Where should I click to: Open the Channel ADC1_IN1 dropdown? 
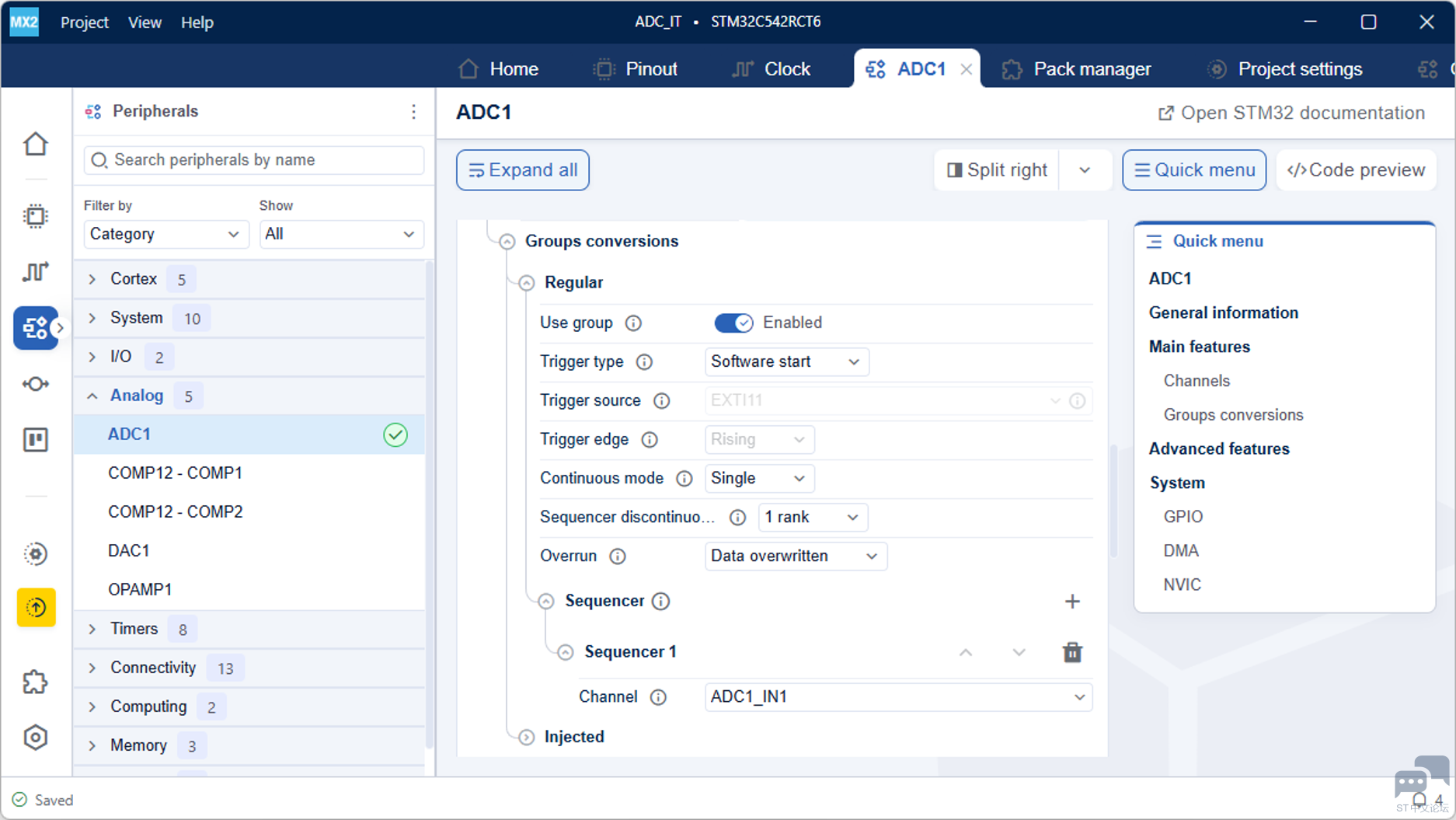coord(898,696)
